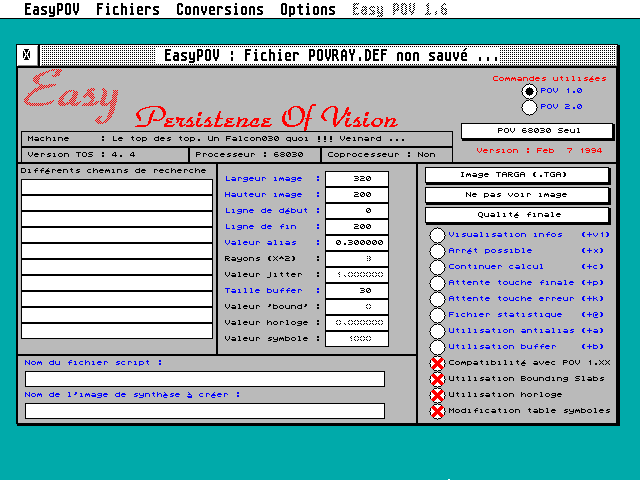Click the Différents chemins de recherche heading
This screenshot has width=640, height=480.
click(113, 171)
